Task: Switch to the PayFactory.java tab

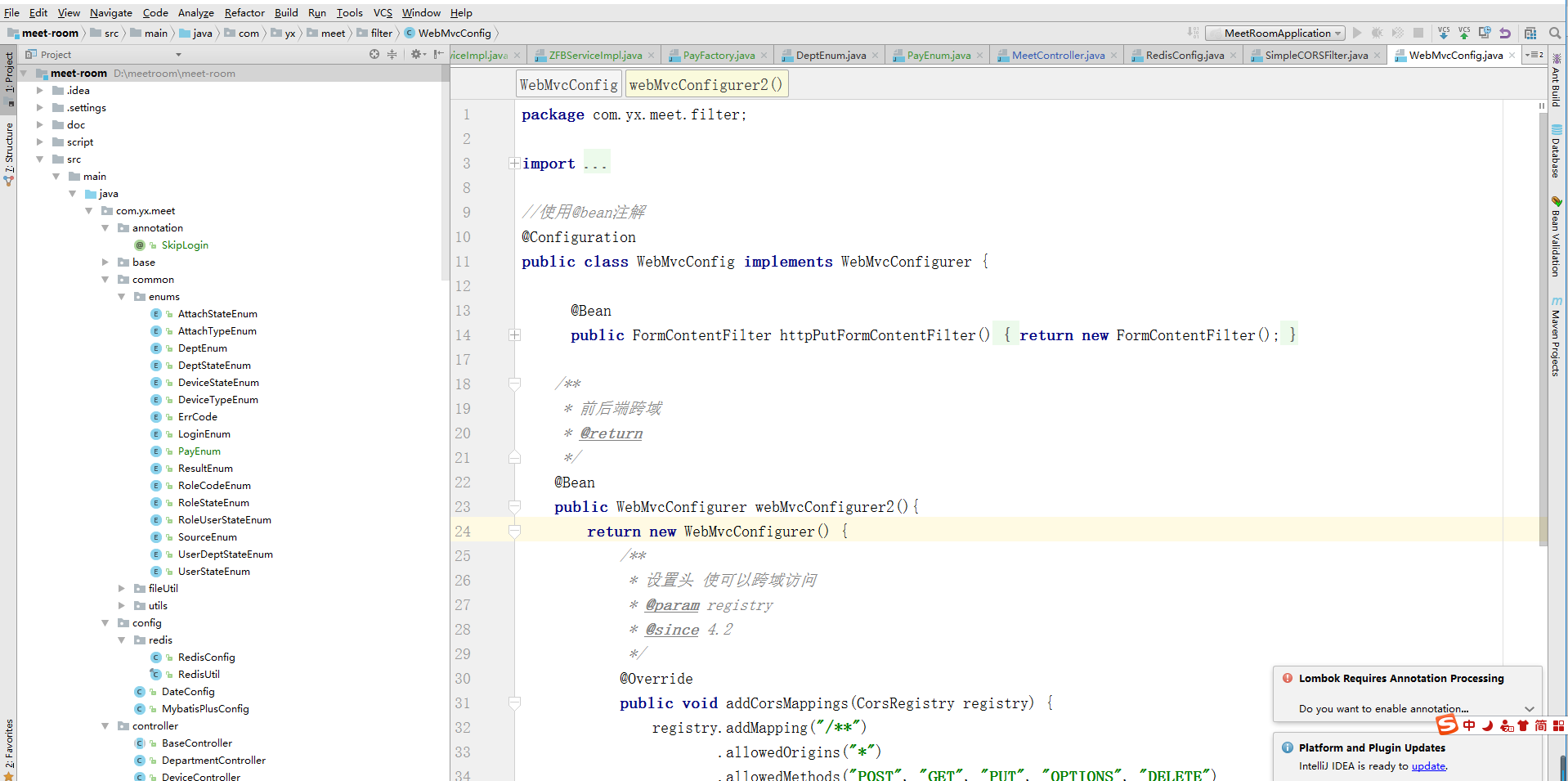Action: [719, 55]
